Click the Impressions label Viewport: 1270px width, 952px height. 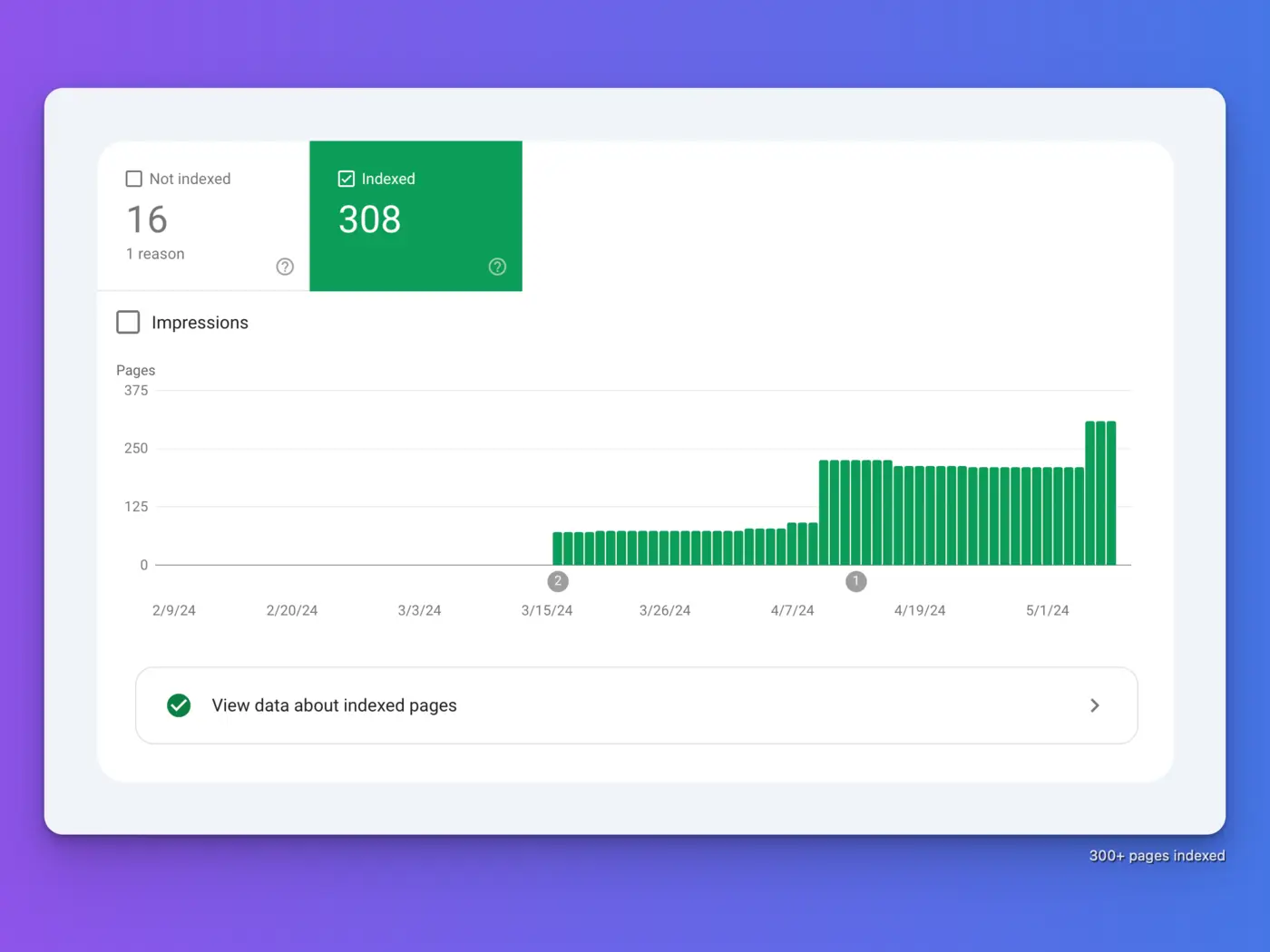coord(200,323)
